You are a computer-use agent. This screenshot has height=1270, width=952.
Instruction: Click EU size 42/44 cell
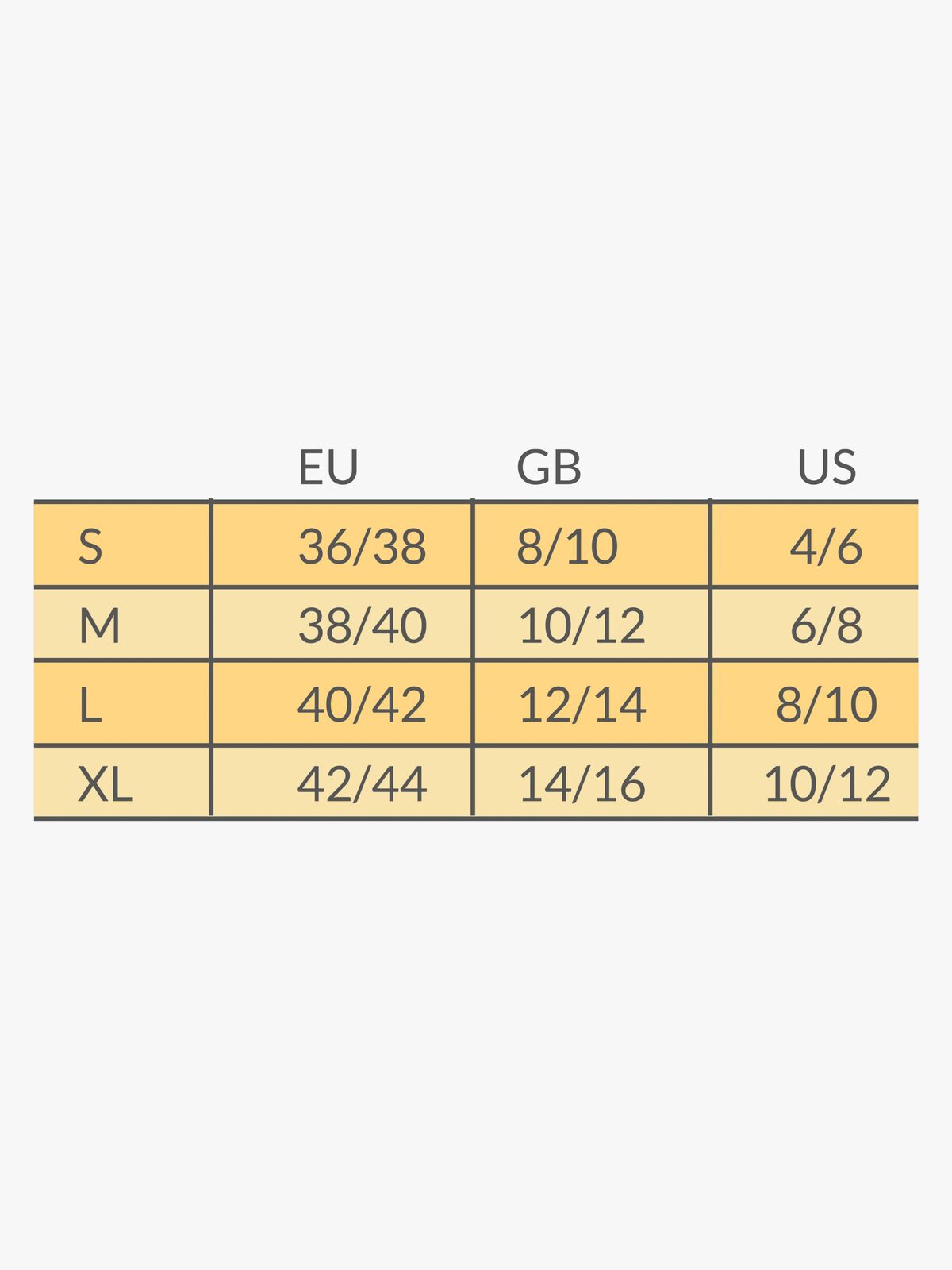tap(362, 784)
